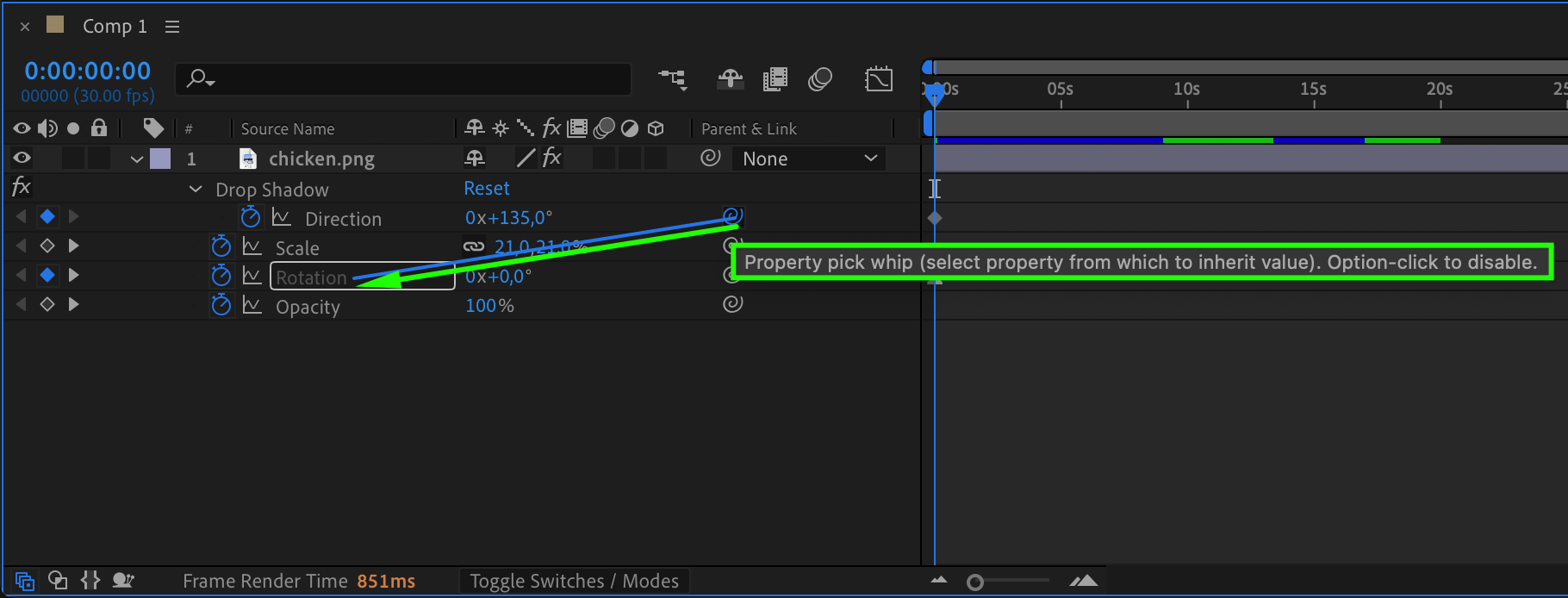Viewport: 1568px width, 598px height.
Task: Click Toggle Switches / Modes button
Action: [575, 582]
